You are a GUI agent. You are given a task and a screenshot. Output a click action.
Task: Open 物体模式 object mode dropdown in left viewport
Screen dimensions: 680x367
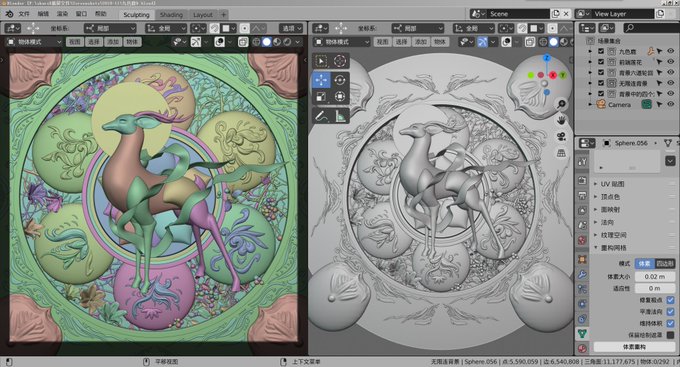point(36,42)
